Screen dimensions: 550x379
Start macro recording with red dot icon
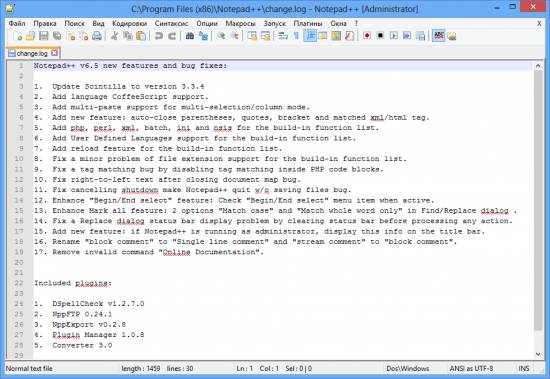[367, 36]
